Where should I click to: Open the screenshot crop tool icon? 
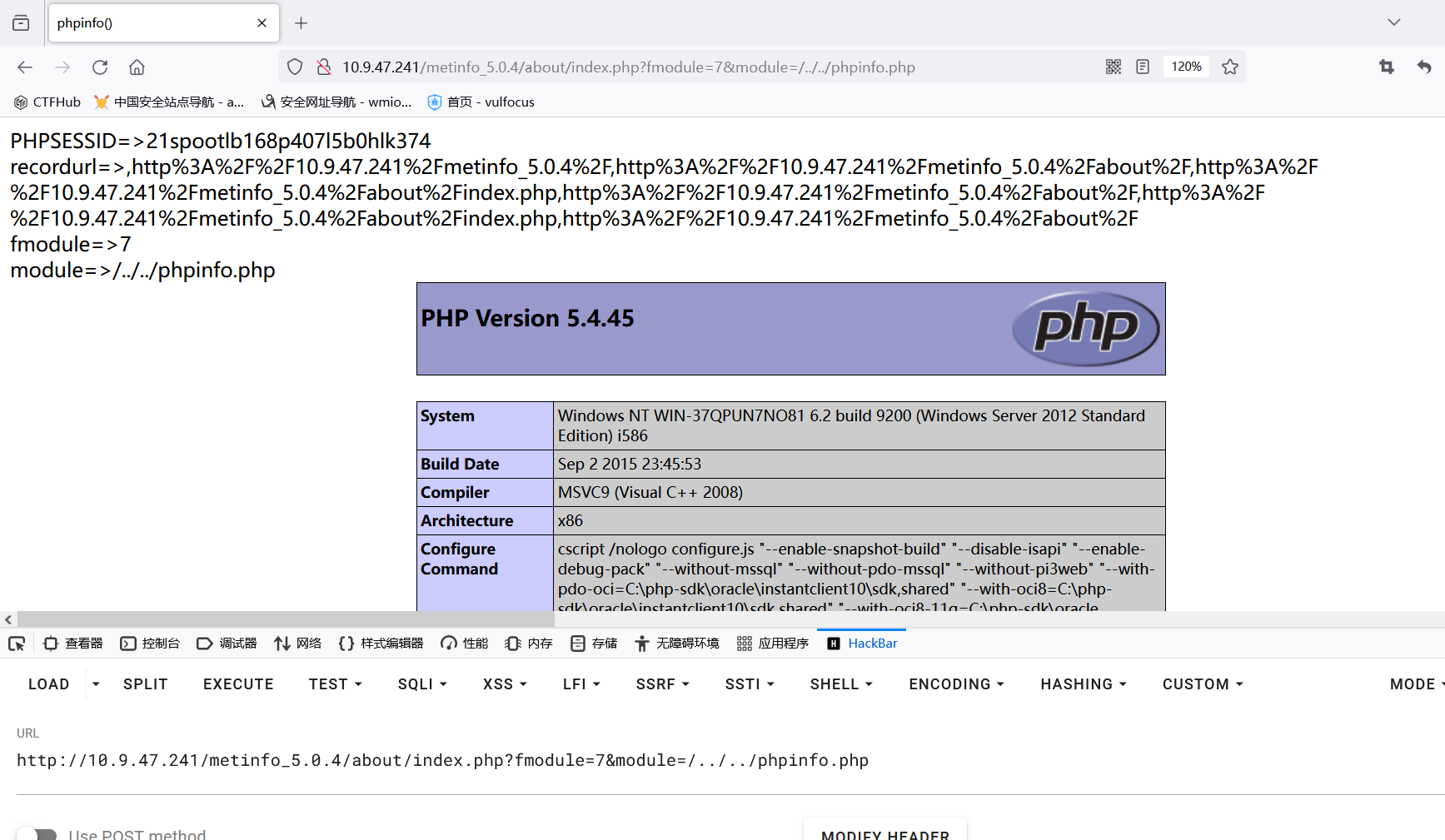pos(1387,67)
